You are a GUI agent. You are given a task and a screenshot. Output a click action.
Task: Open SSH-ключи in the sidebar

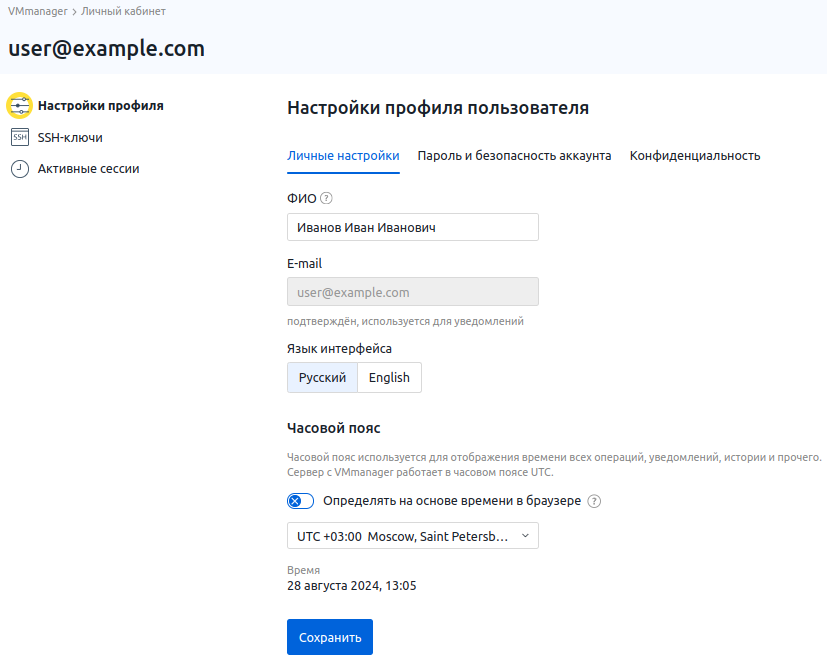pyautogui.click(x=70, y=138)
